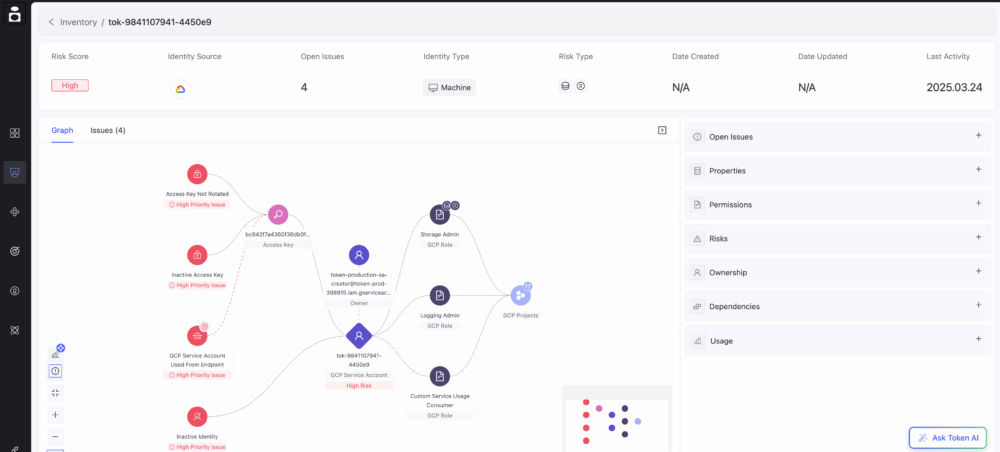1000x452 pixels.
Task: Select the Custom Service Usage Consumer node
Action: pos(440,376)
